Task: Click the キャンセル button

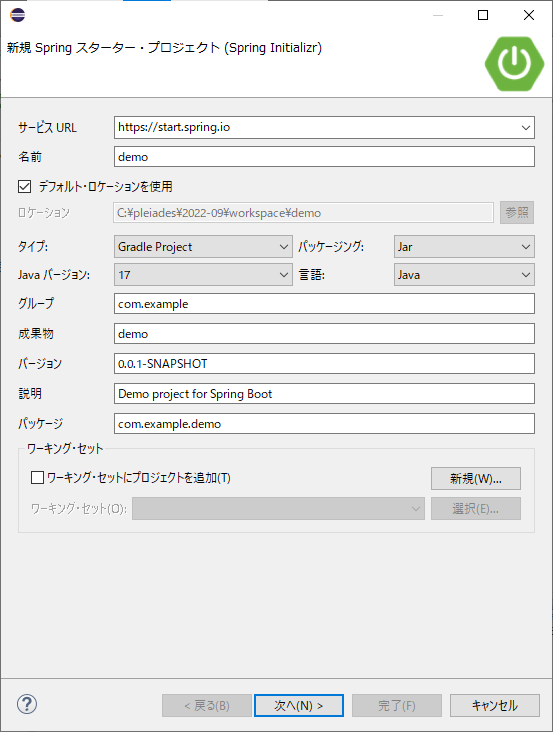Action: tap(495, 705)
